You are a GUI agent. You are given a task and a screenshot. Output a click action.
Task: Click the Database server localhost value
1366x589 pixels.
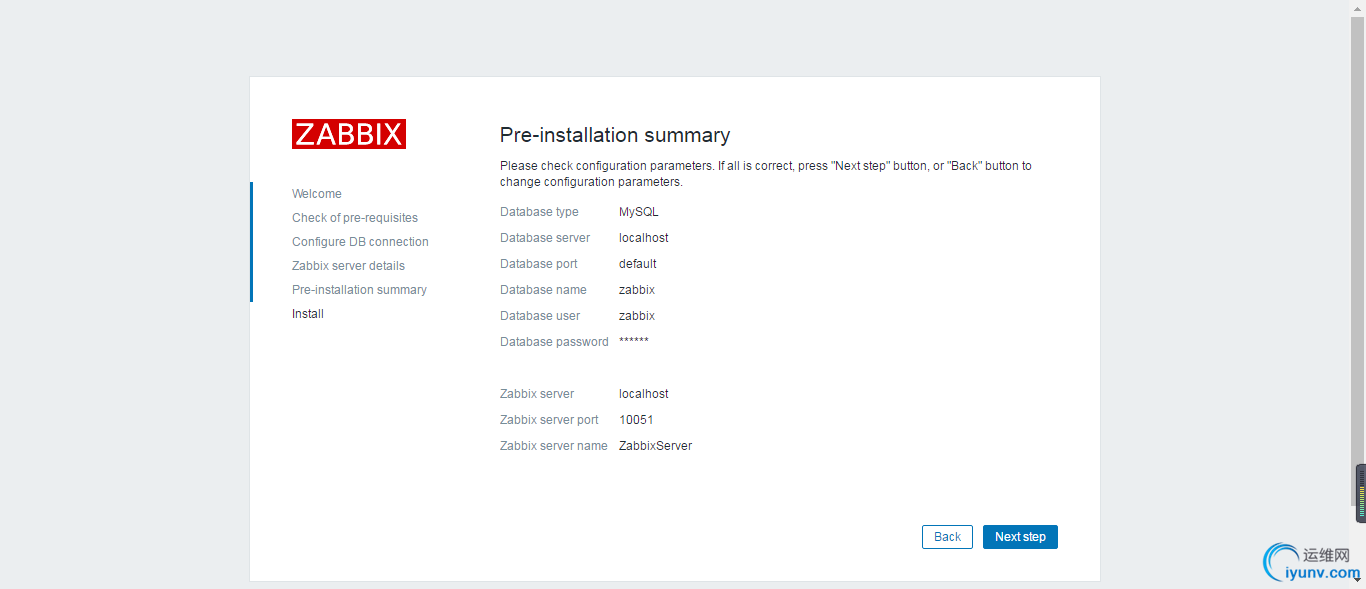(x=644, y=238)
